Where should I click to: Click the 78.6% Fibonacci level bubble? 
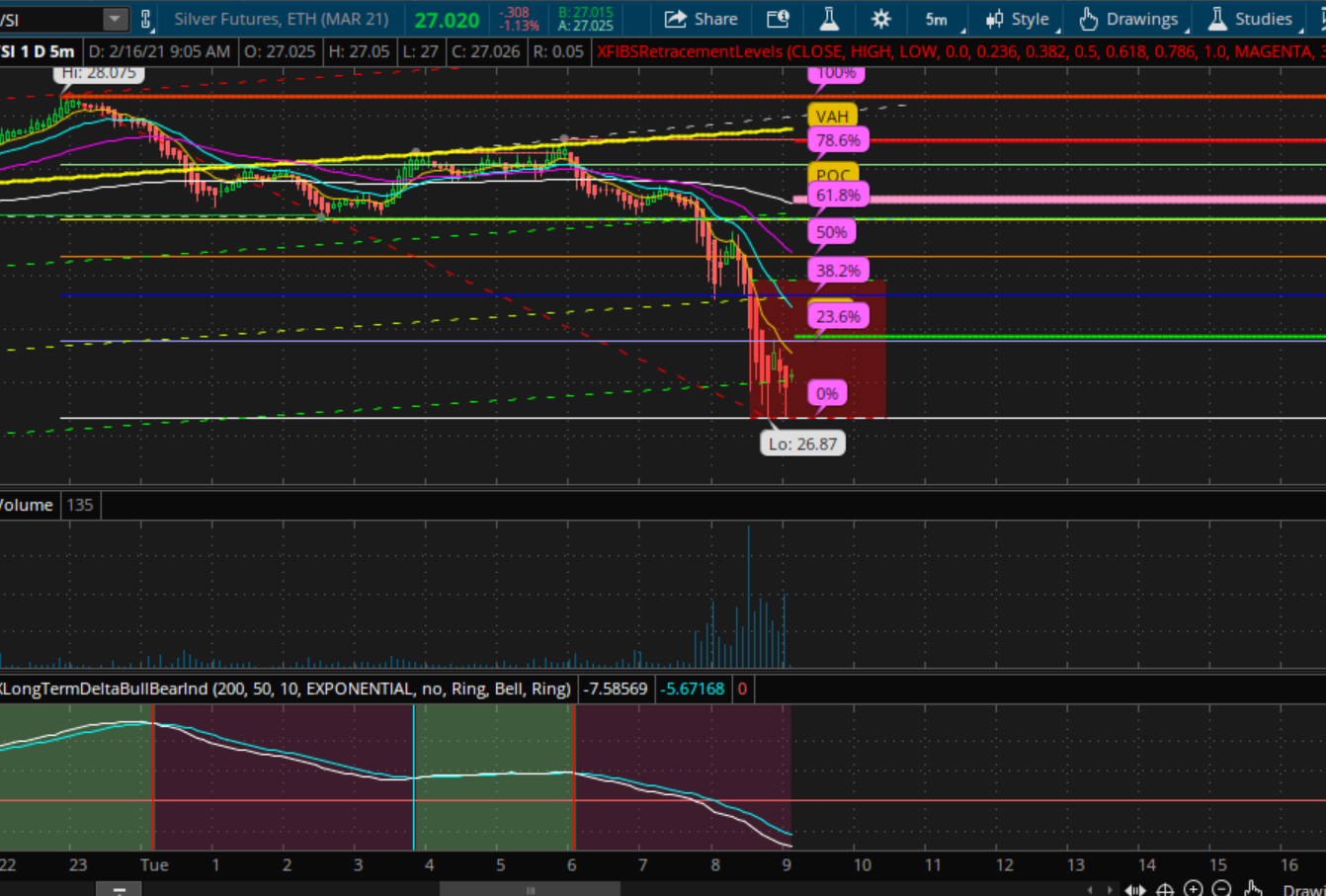(x=838, y=140)
